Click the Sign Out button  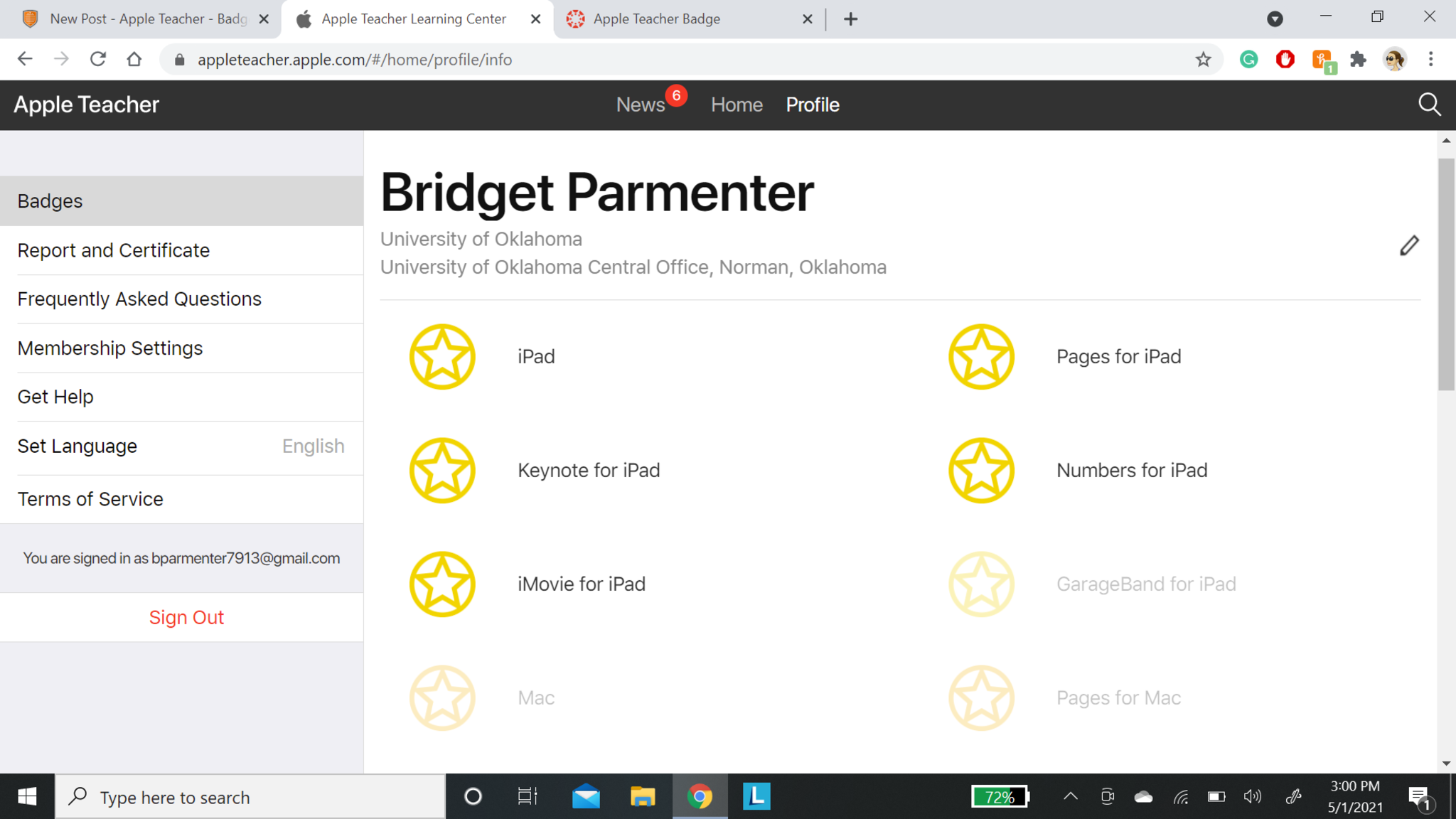[x=186, y=617]
